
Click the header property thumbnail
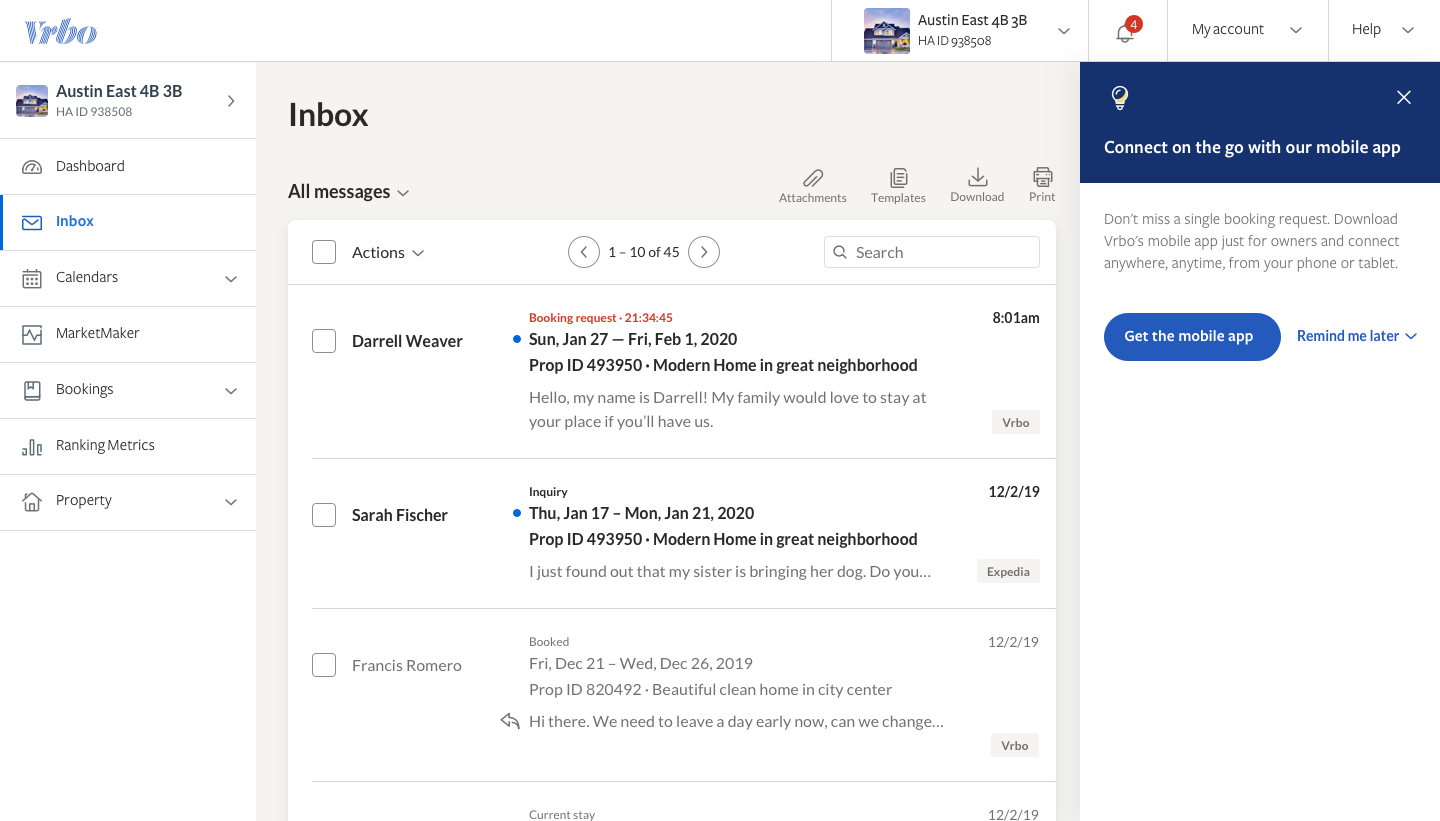[887, 31]
